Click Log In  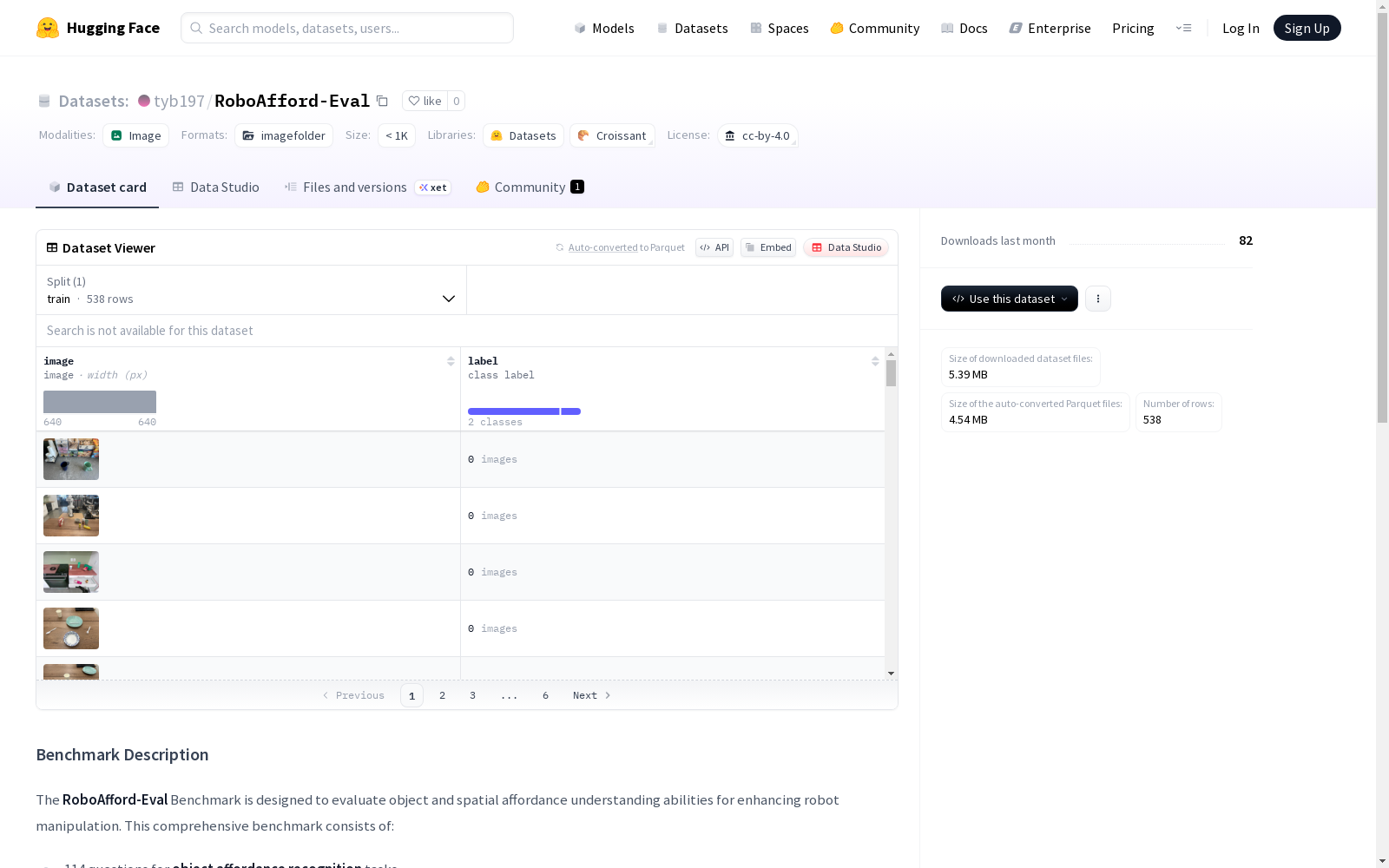pyautogui.click(x=1241, y=28)
